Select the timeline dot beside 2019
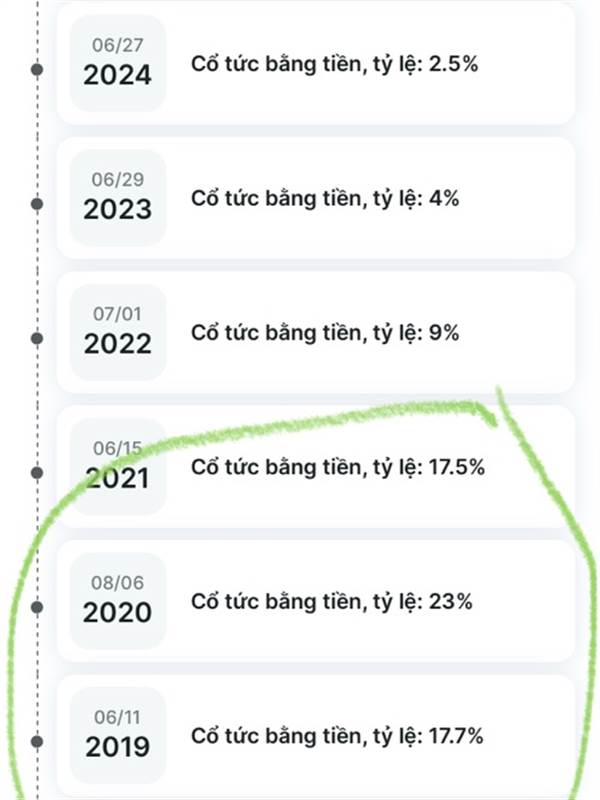Image resolution: width=600 pixels, height=800 pixels. pos(37,741)
